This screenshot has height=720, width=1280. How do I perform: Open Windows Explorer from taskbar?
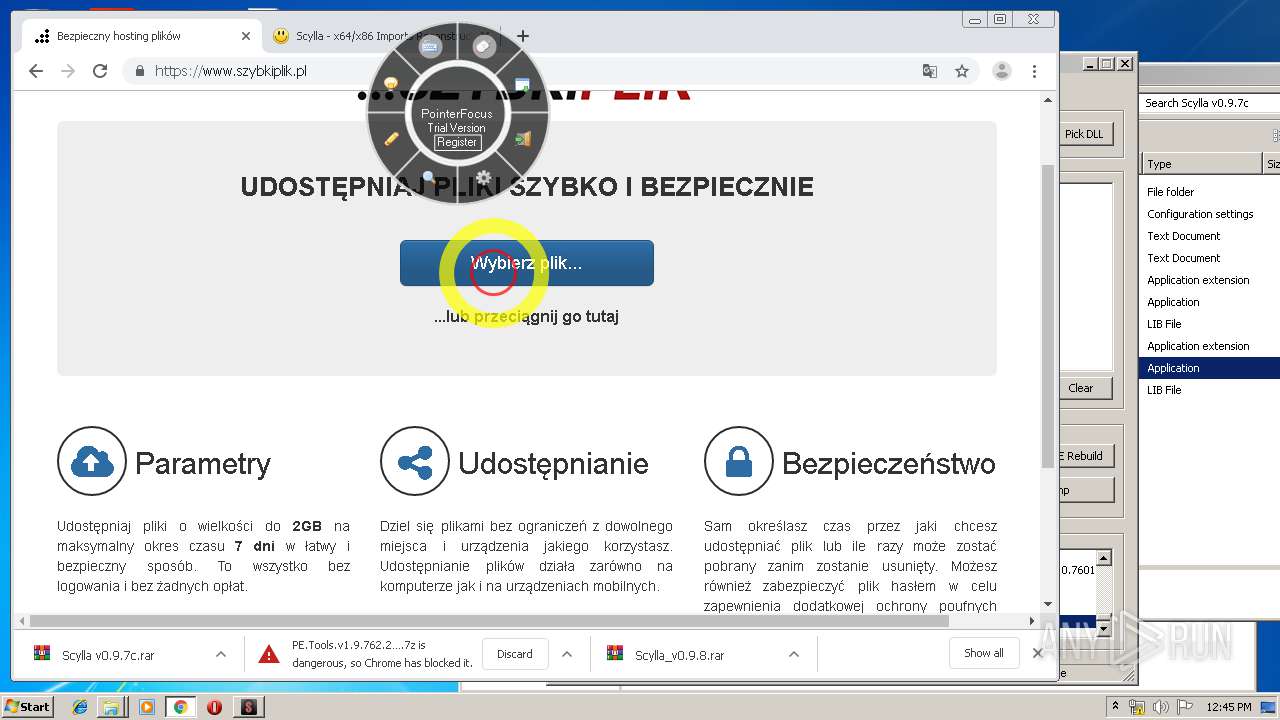click(111, 707)
